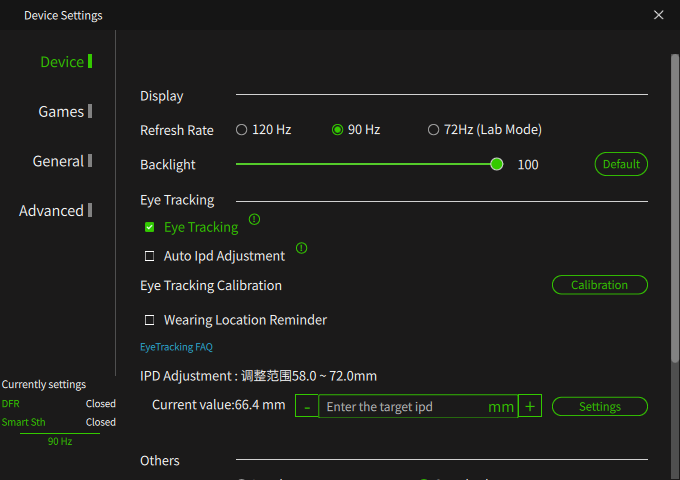
Task: Click the info icon beside Eye Tracking
Action: point(254,219)
